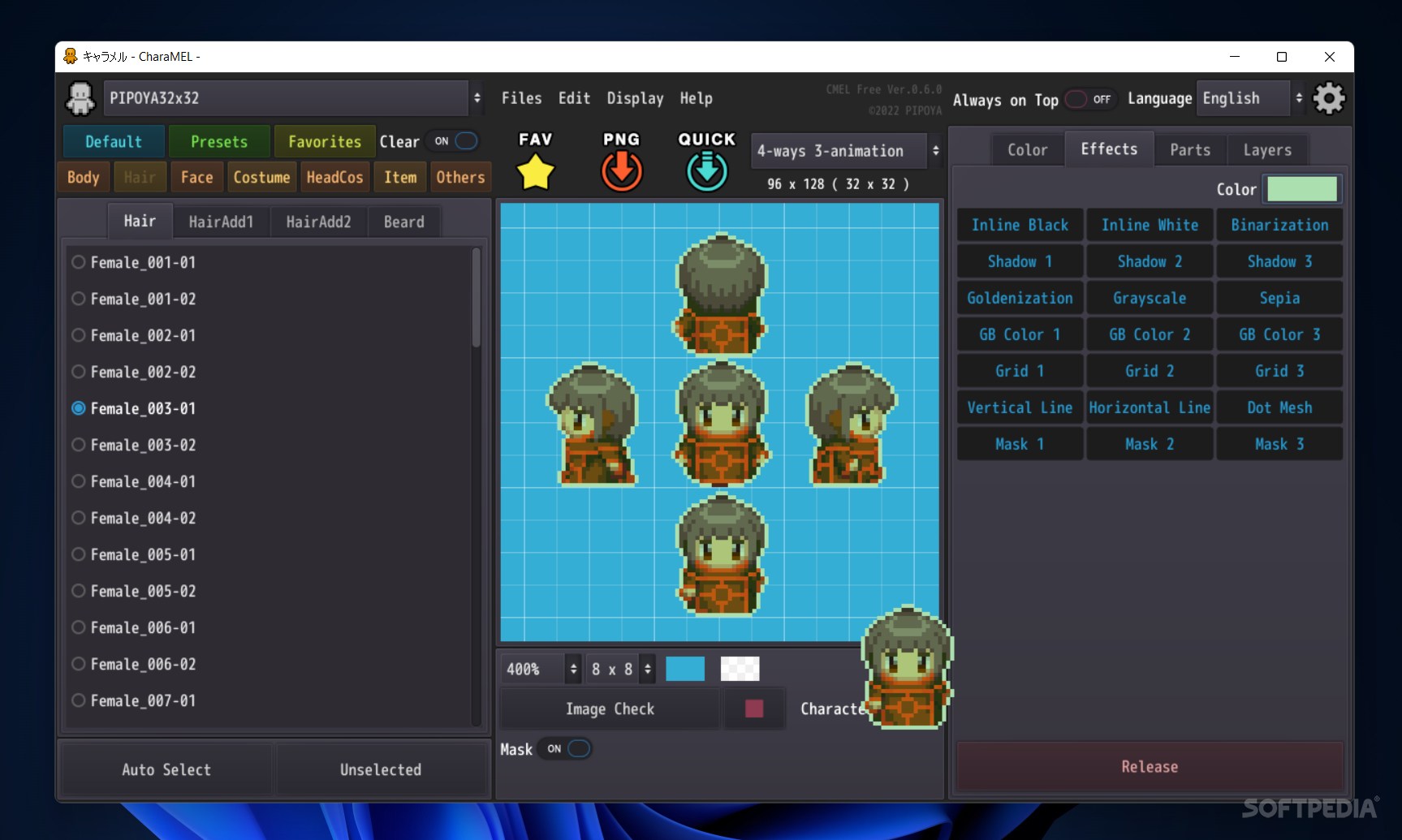
Task: Select the Costume category button
Action: 261,177
